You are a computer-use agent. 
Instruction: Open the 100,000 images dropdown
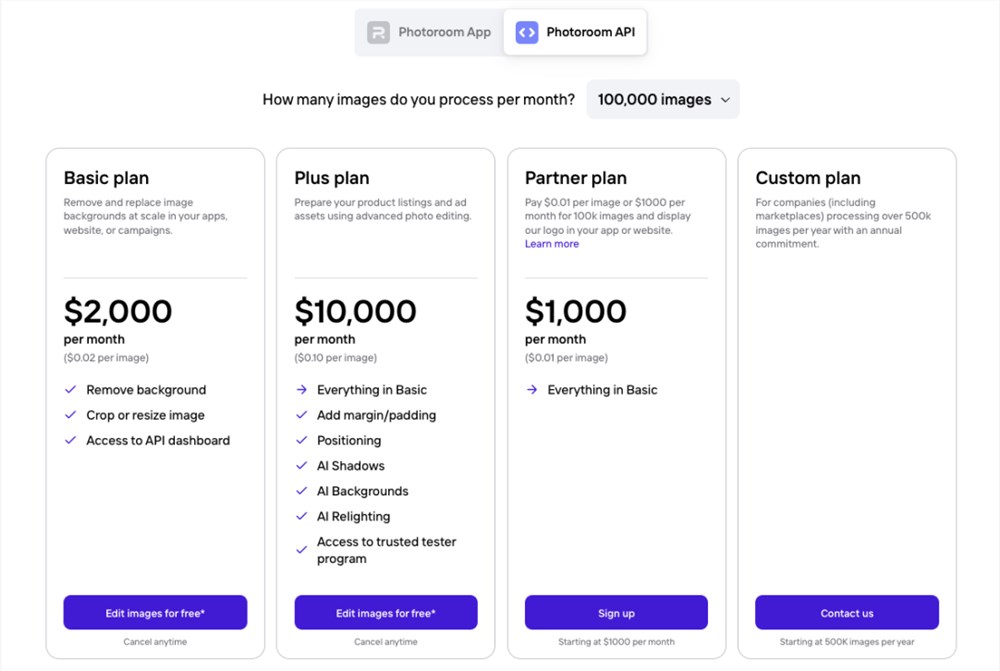[x=663, y=100]
